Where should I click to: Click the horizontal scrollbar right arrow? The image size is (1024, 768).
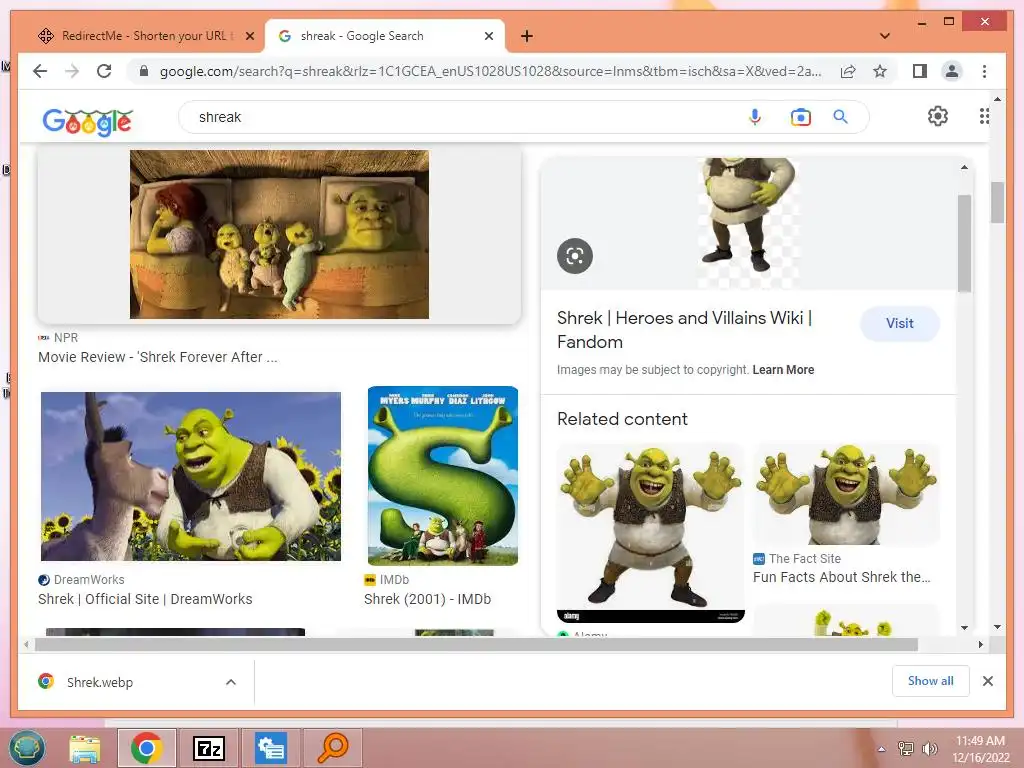pyautogui.click(x=980, y=645)
